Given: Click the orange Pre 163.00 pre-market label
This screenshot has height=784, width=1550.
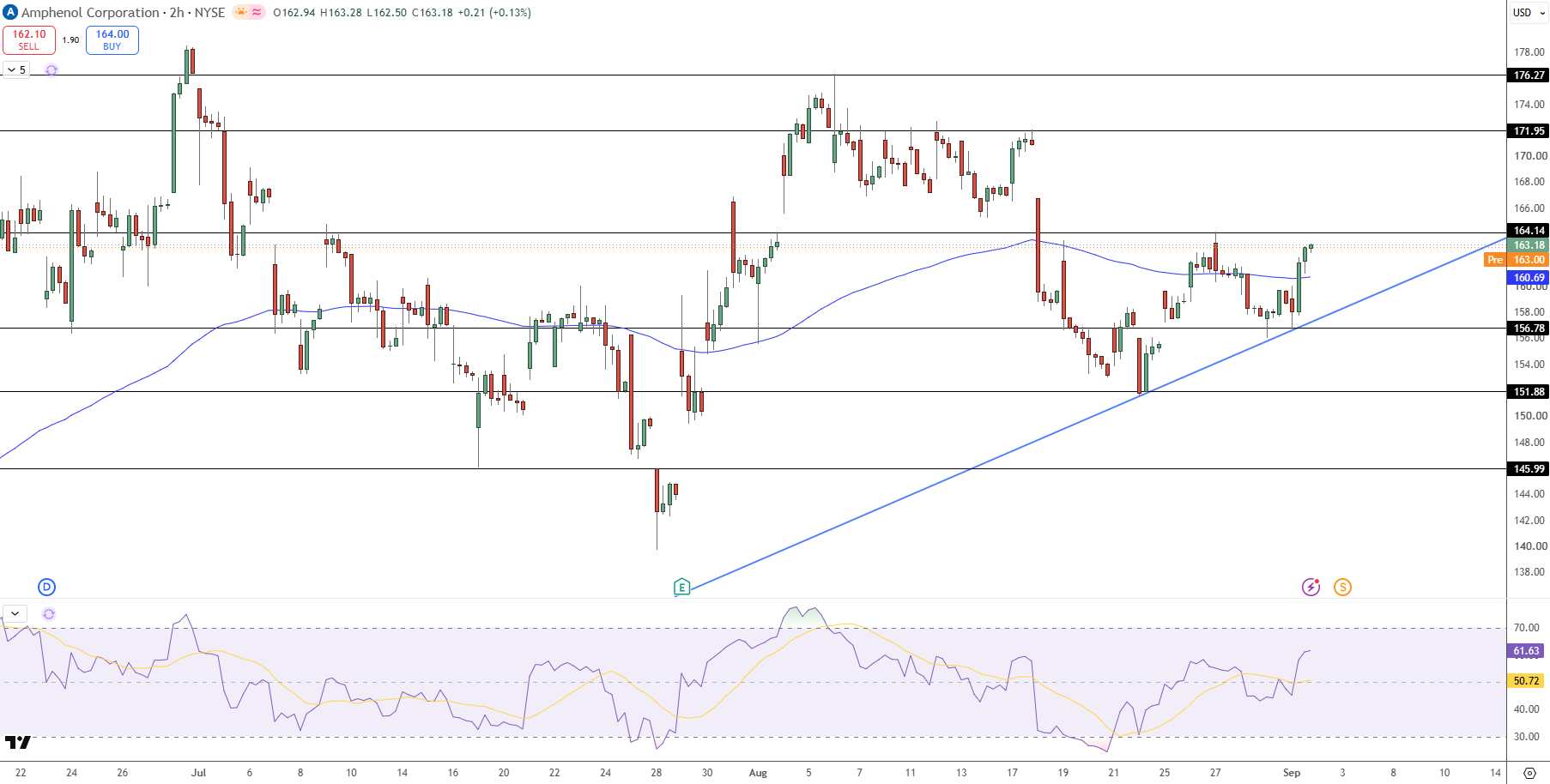Looking at the screenshot, I should click(x=1517, y=260).
